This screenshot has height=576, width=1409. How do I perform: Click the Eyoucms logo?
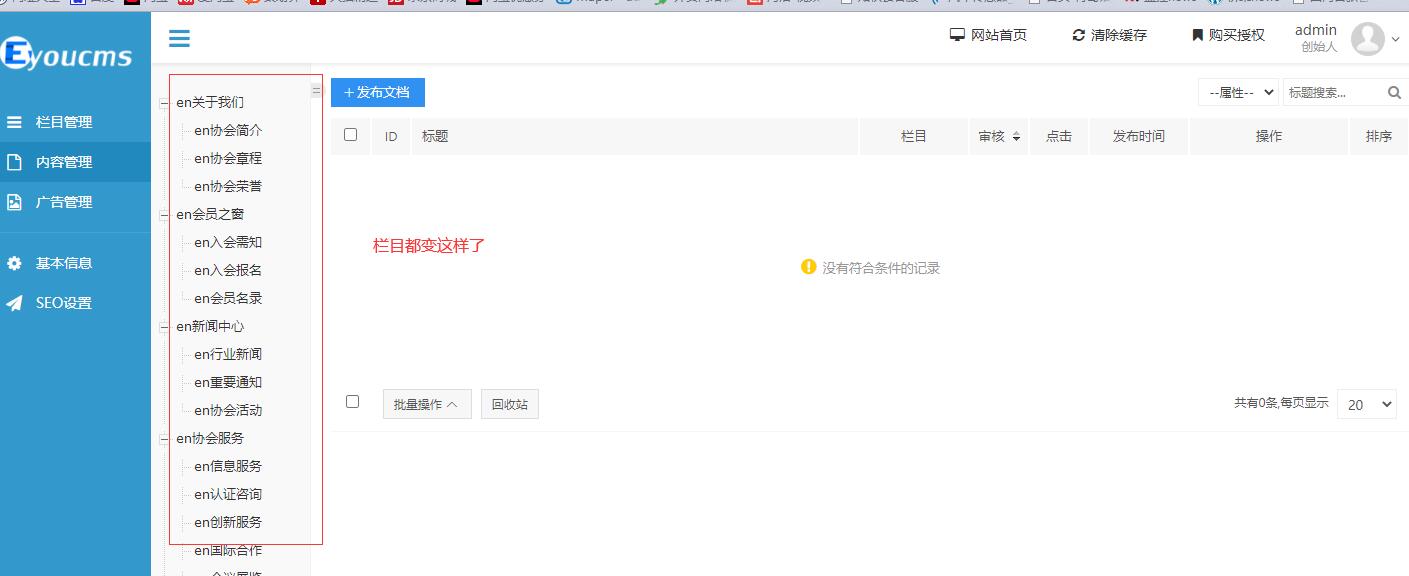click(x=67, y=53)
